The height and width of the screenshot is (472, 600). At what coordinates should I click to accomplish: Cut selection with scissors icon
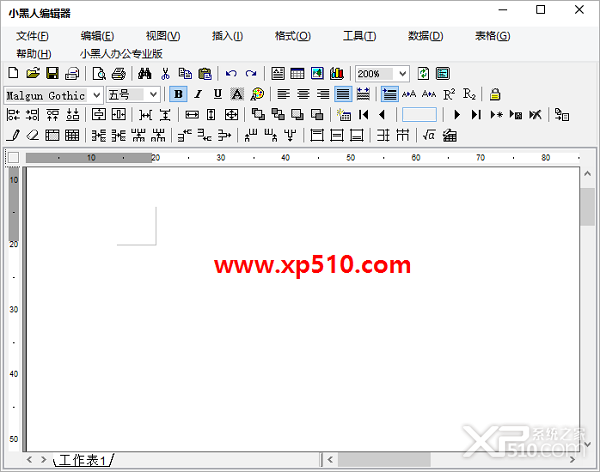click(165, 73)
